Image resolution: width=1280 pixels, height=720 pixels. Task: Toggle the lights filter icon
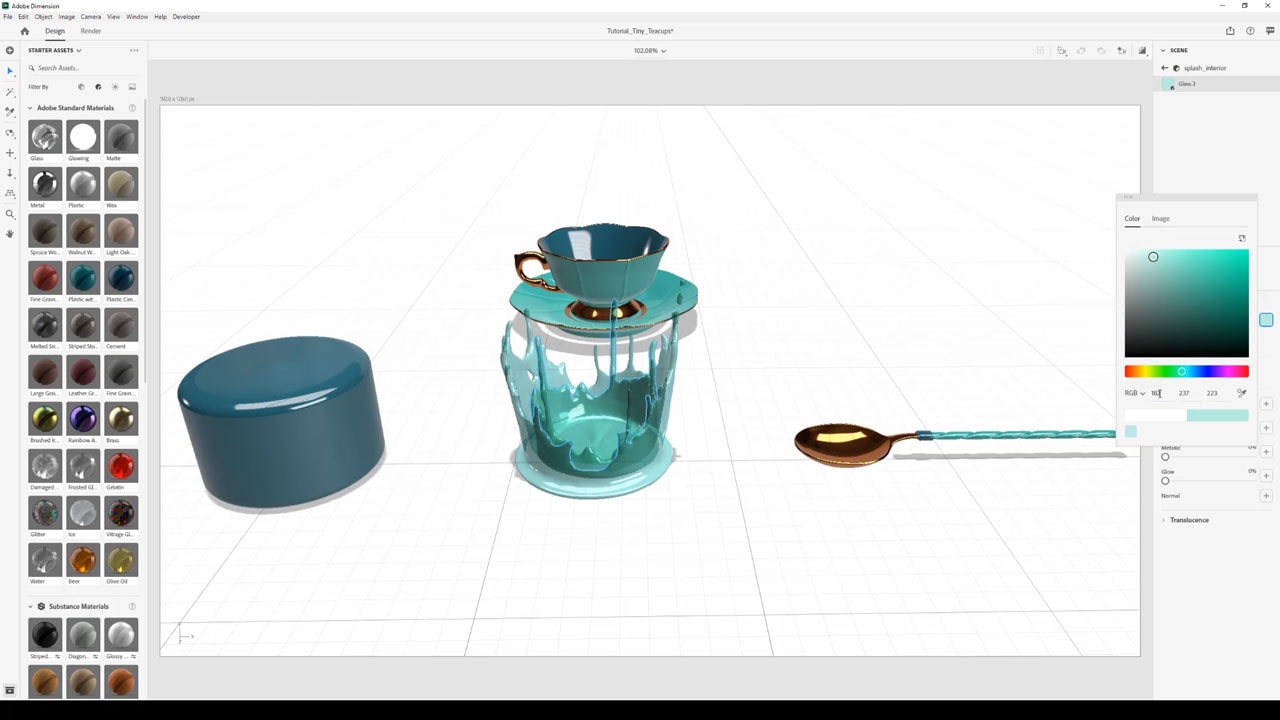pos(115,87)
